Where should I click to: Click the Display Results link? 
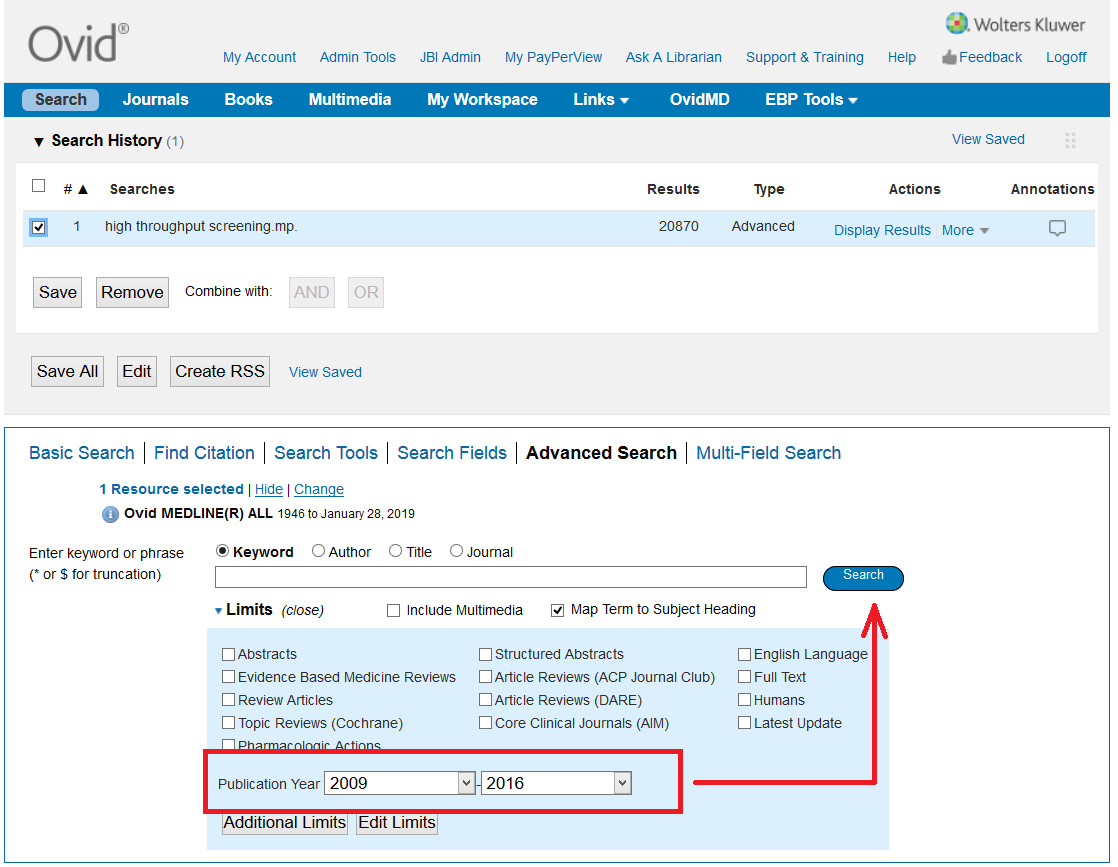click(x=882, y=230)
